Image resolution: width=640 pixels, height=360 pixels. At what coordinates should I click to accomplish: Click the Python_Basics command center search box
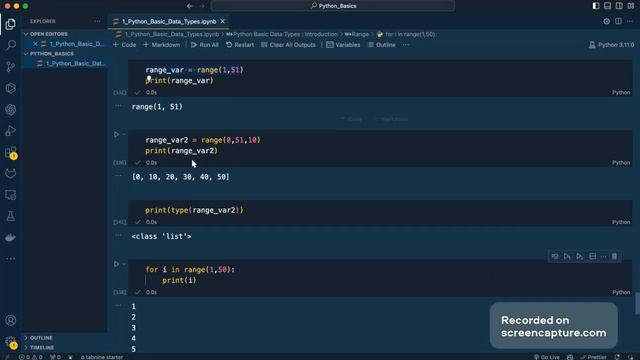point(333,6)
